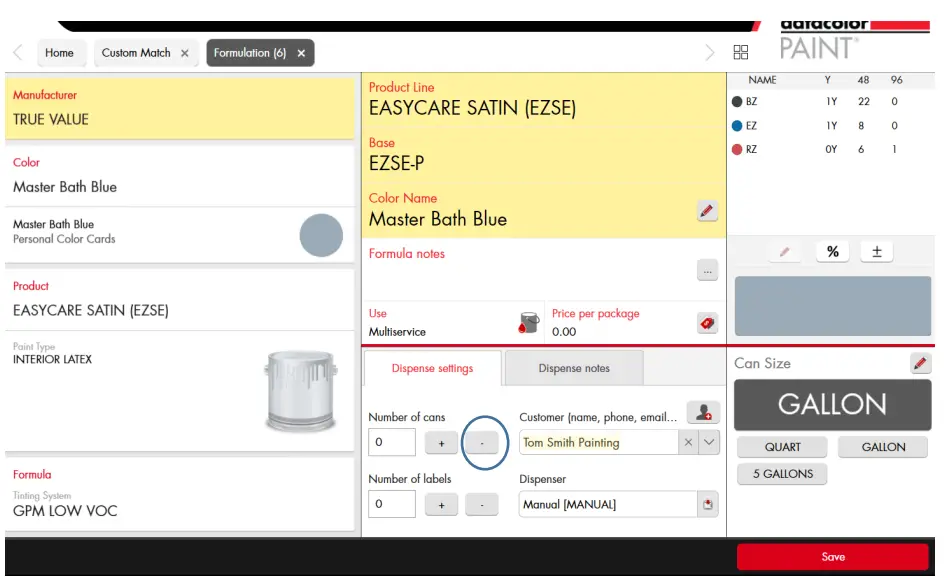Click the Manual [MANUAL] dispenser field
Viewport: 950px width, 588px height.
tap(608, 504)
